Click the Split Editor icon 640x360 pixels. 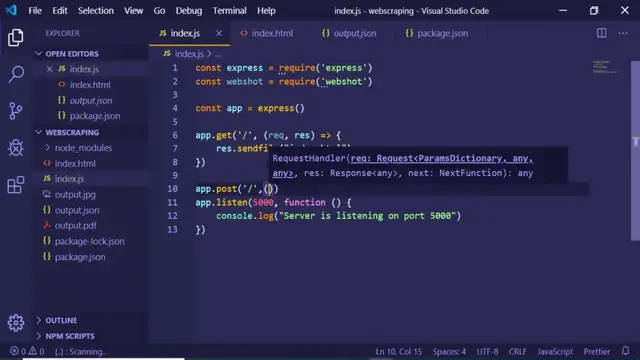tap(601, 33)
